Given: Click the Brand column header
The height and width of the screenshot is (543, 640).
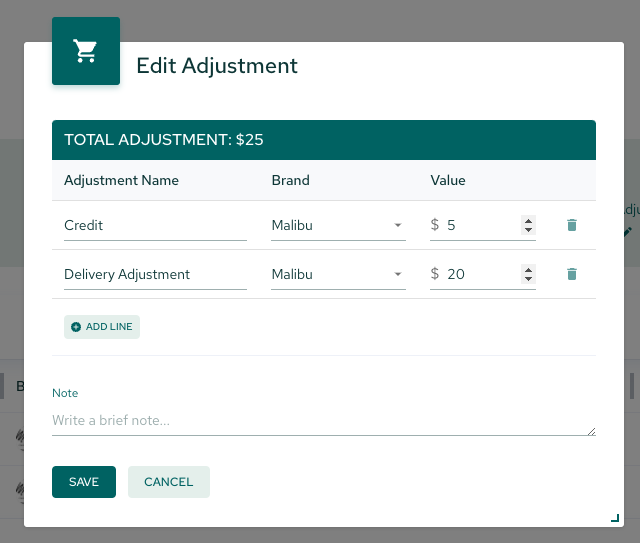Looking at the screenshot, I should [x=291, y=180].
